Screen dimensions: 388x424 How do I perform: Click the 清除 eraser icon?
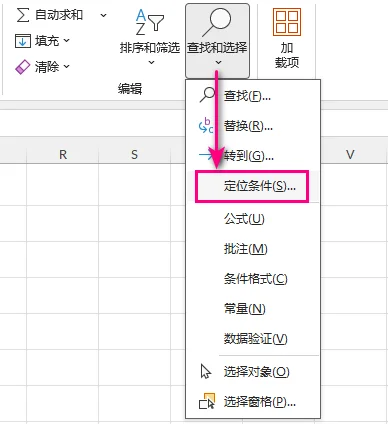point(23,67)
